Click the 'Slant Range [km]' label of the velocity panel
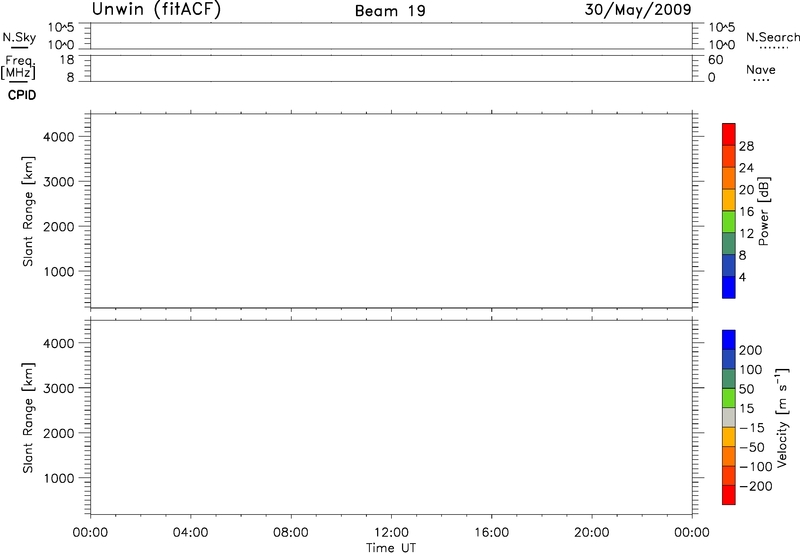Viewport: 800px width, 554px height. point(28,418)
